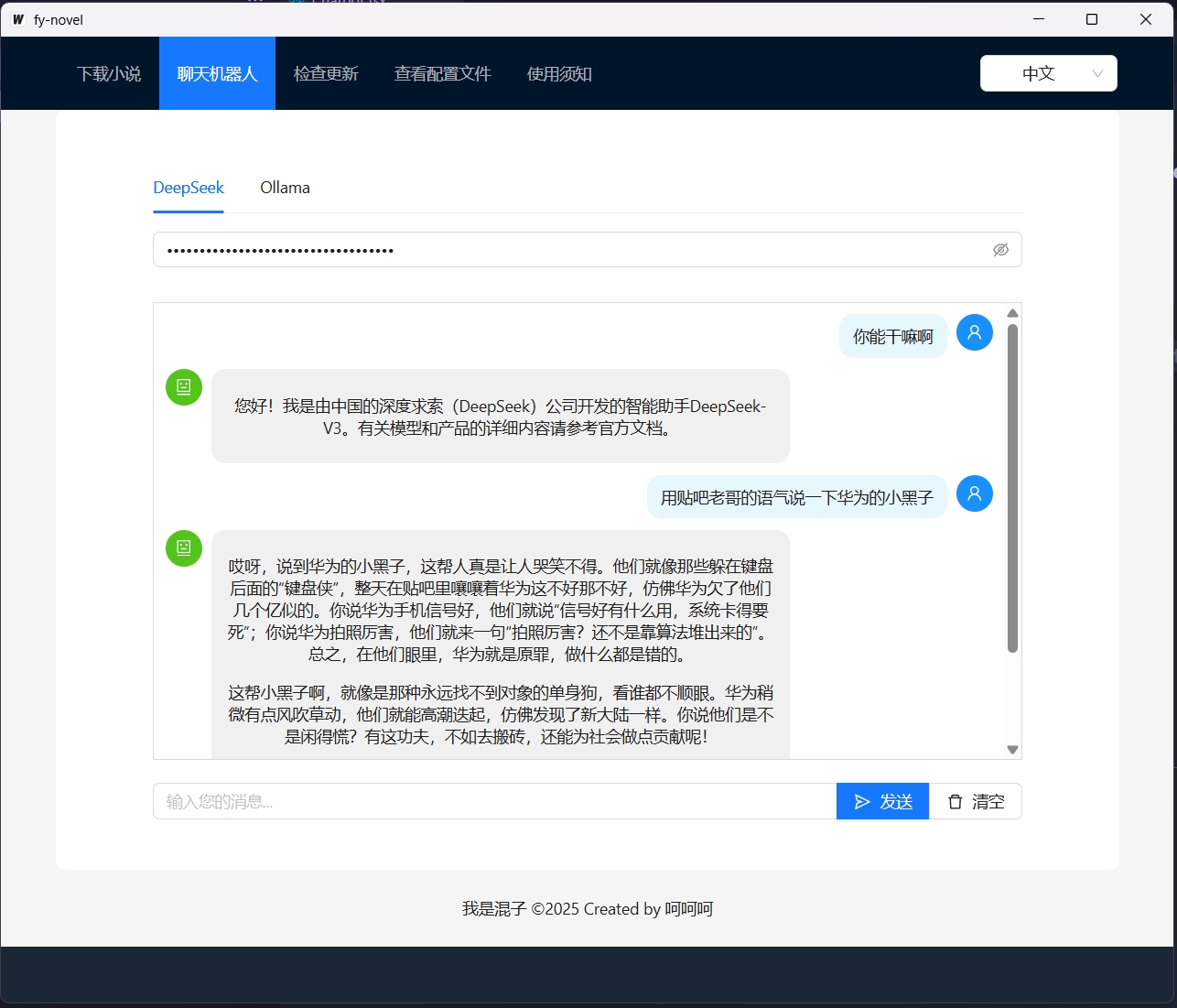1177x1008 pixels.
Task: Close the fy-novel window
Action: pos(1146,19)
